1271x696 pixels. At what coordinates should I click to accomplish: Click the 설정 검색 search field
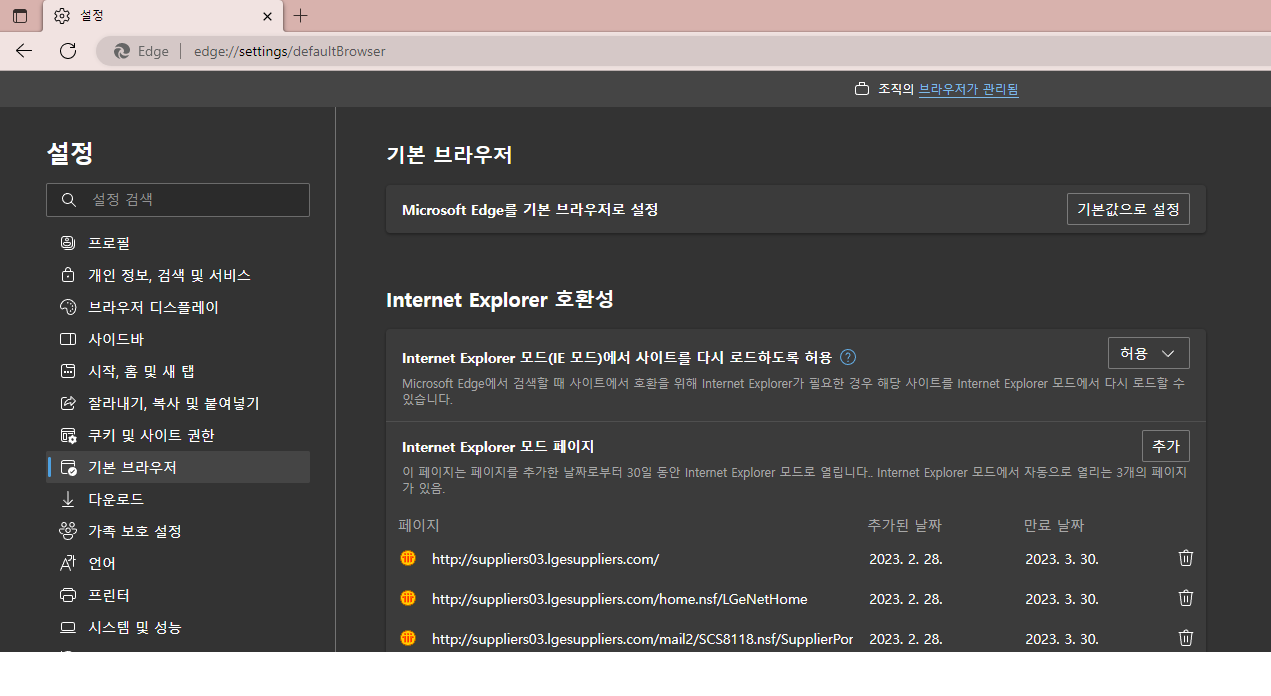[x=178, y=200]
